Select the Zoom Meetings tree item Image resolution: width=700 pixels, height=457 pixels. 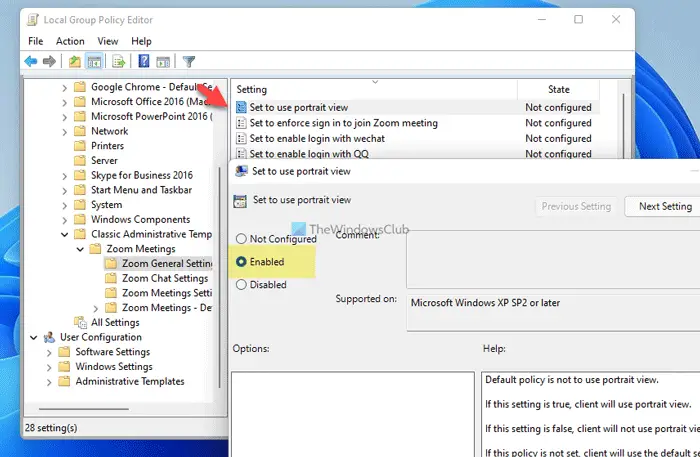pos(141,249)
